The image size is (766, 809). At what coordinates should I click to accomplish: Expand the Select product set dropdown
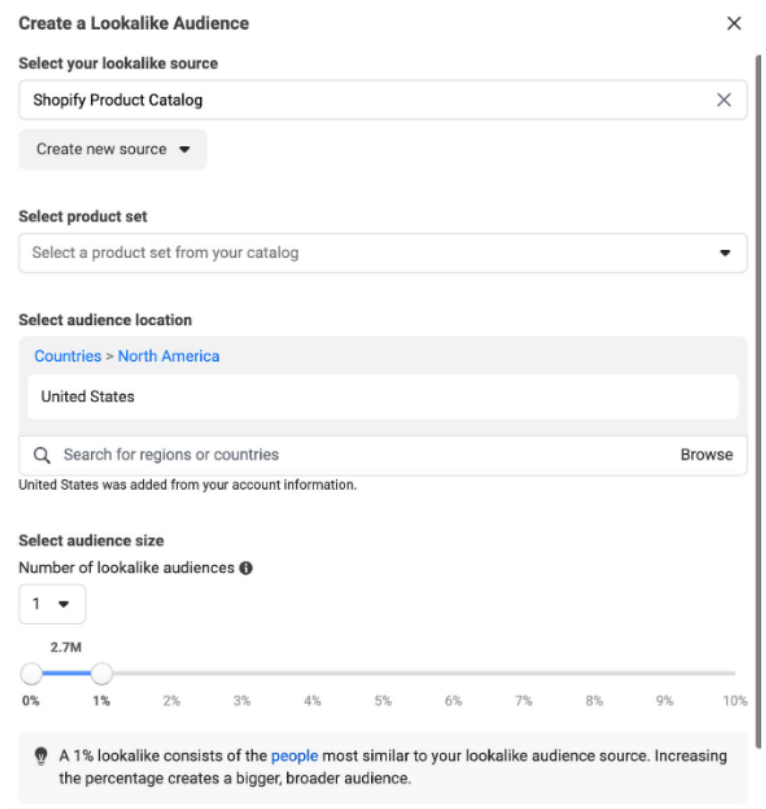[382, 253]
